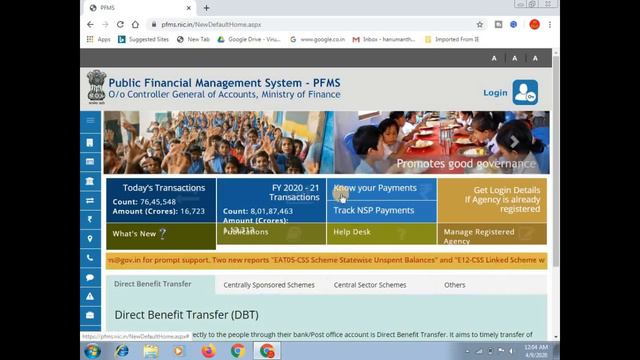The height and width of the screenshot is (360, 640).
Task: Open a new tab with plus button
Action: coord(207,8)
